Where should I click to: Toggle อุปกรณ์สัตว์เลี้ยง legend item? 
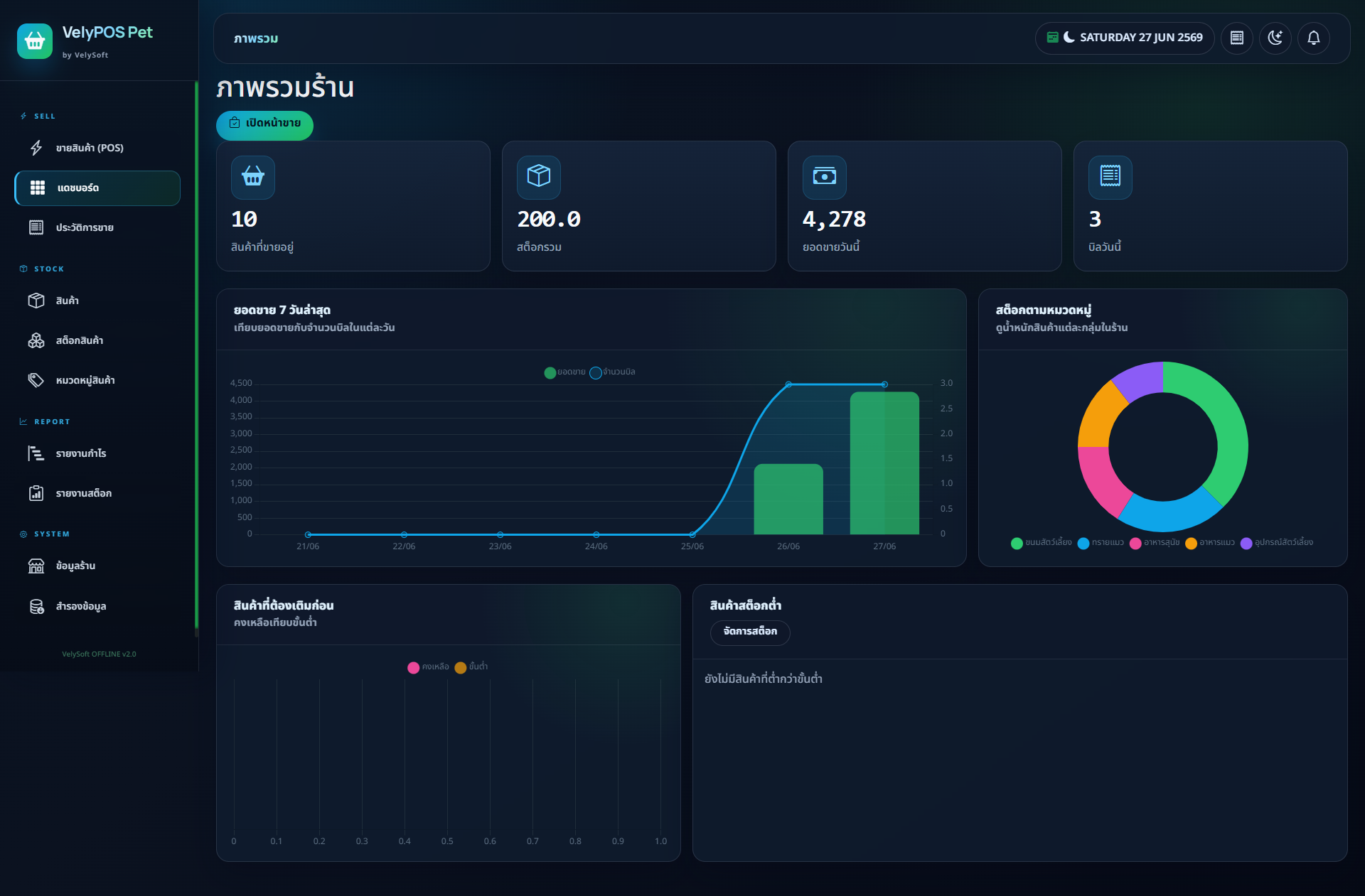tap(1277, 543)
